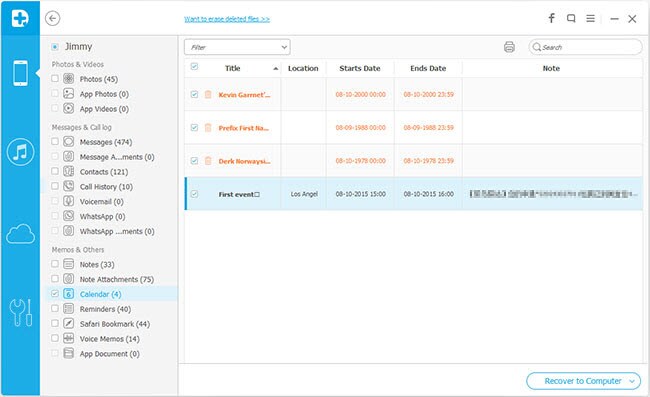Toggle the select-all header checkbox
This screenshot has height=397, width=650.
[x=194, y=66]
